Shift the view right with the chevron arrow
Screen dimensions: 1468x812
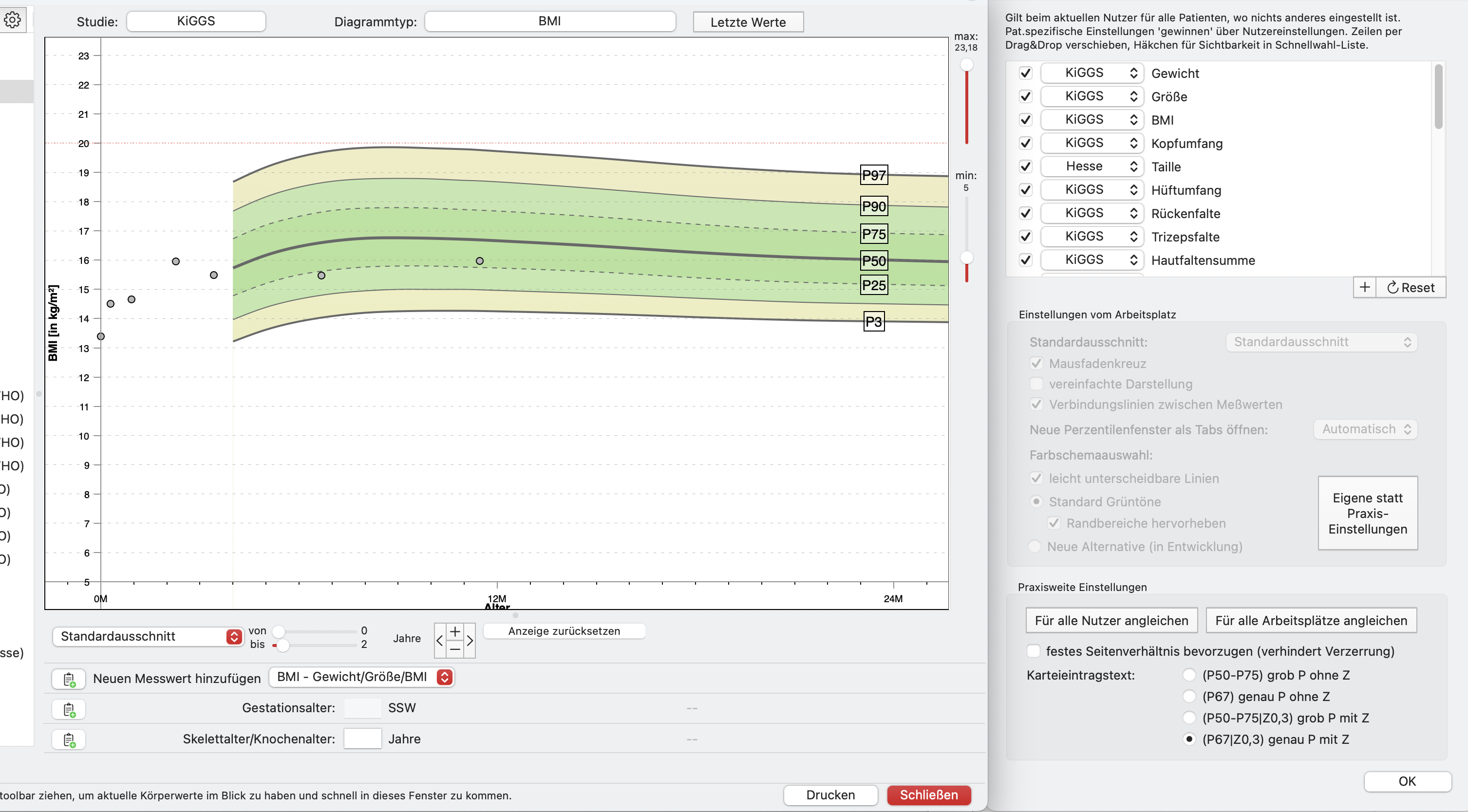point(470,640)
